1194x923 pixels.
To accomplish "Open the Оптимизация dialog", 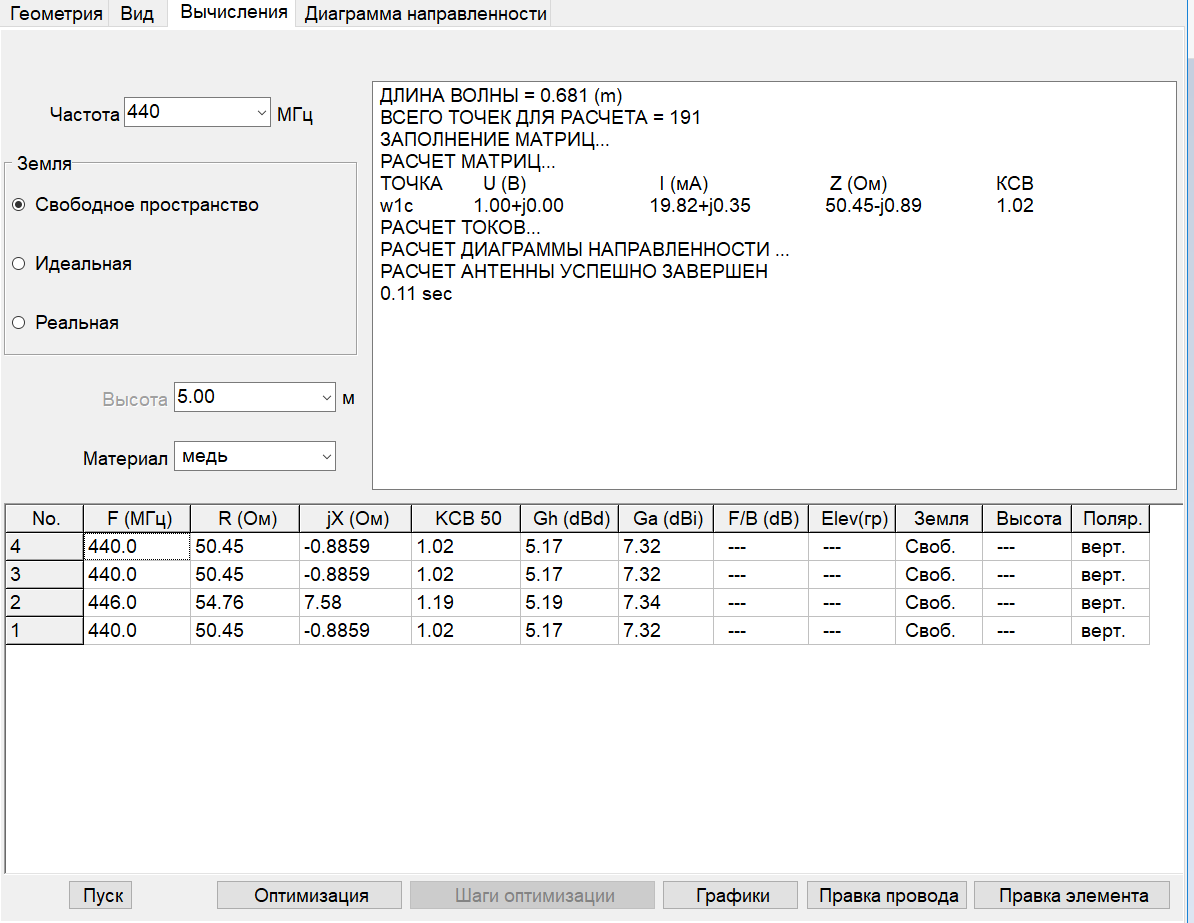I will tap(310, 896).
